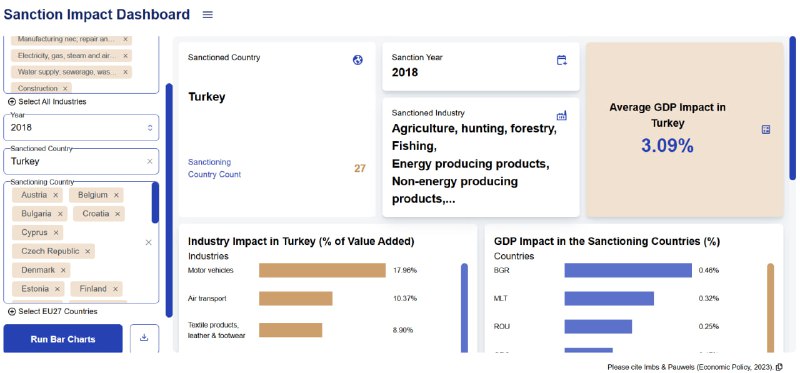800x373 pixels.
Task: Click the Motor vehicles bar in Industry Impact chart
Action: coord(322,270)
